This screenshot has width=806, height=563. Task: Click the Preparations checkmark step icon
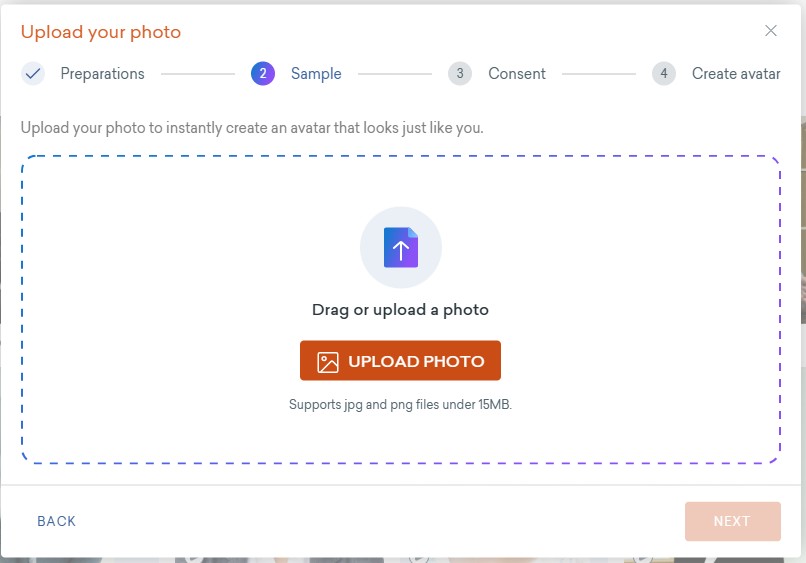pos(33,74)
